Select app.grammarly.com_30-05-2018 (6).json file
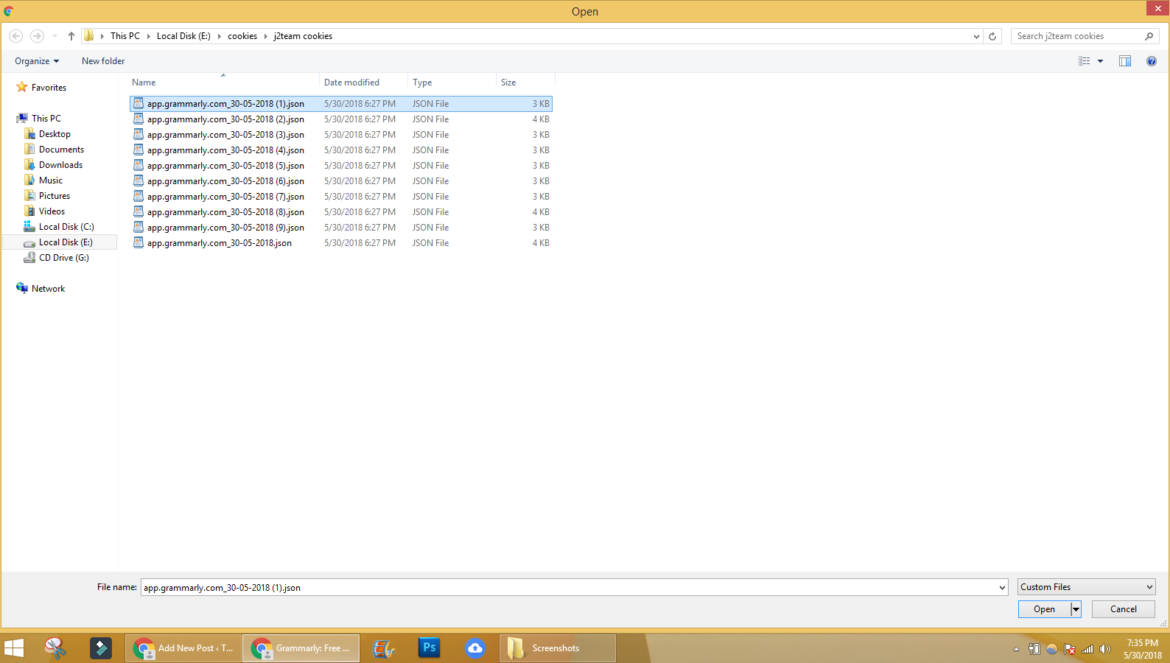1170x663 pixels. (341, 181)
